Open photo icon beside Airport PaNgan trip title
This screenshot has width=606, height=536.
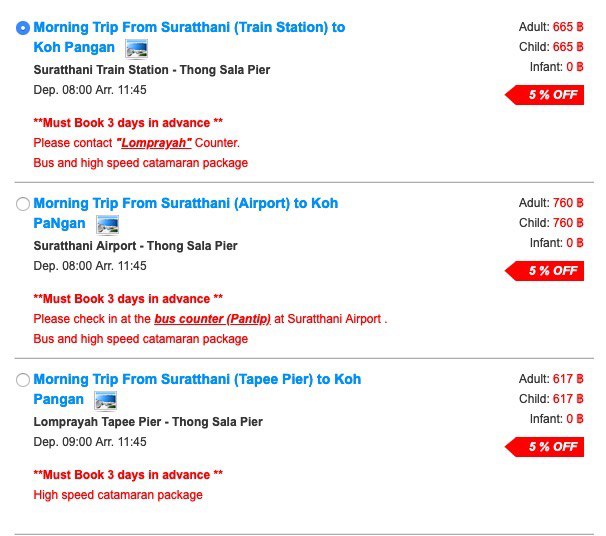click(x=107, y=225)
